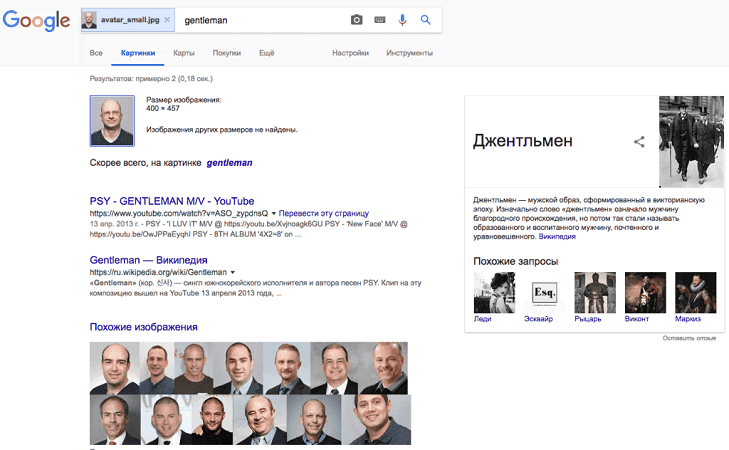Open the Ещё more menu
Image resolution: width=729 pixels, height=450 pixels.
266,53
